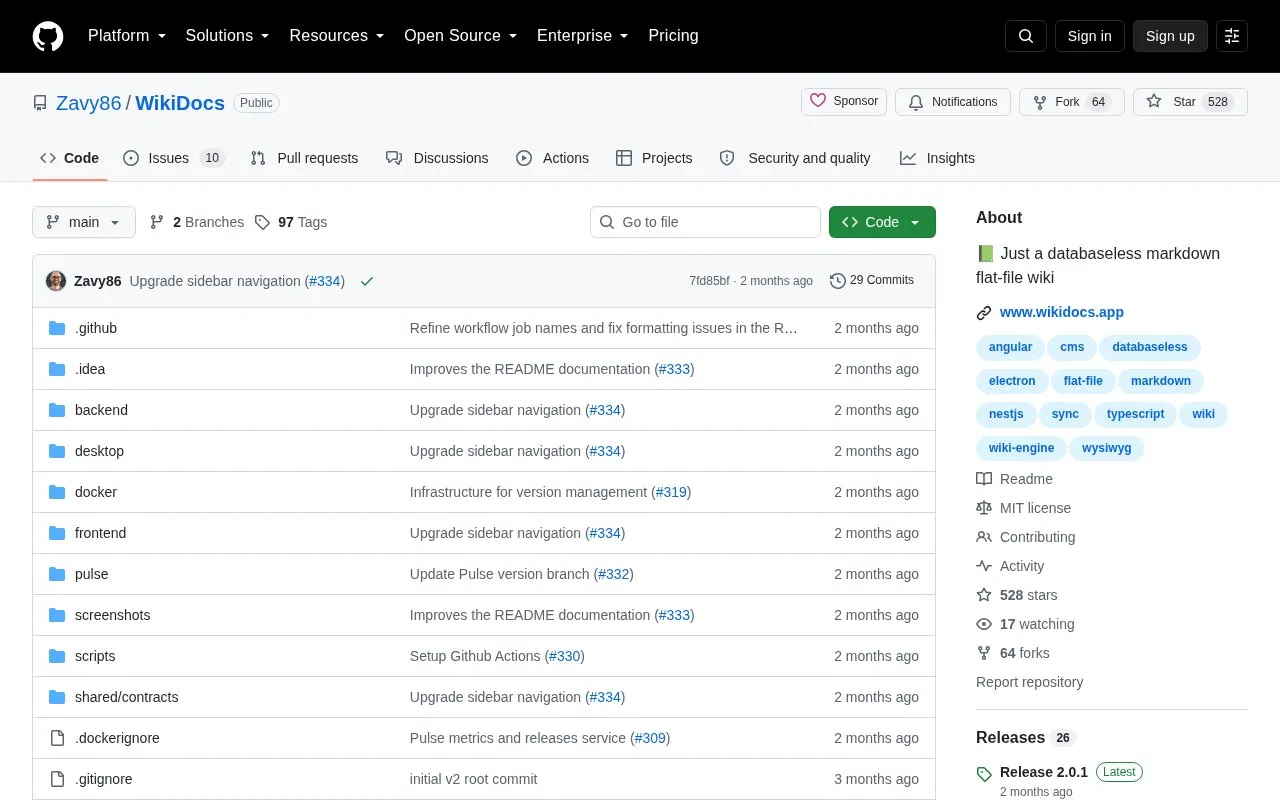Open the Pricing link
The height and width of the screenshot is (800, 1280).
(x=673, y=36)
